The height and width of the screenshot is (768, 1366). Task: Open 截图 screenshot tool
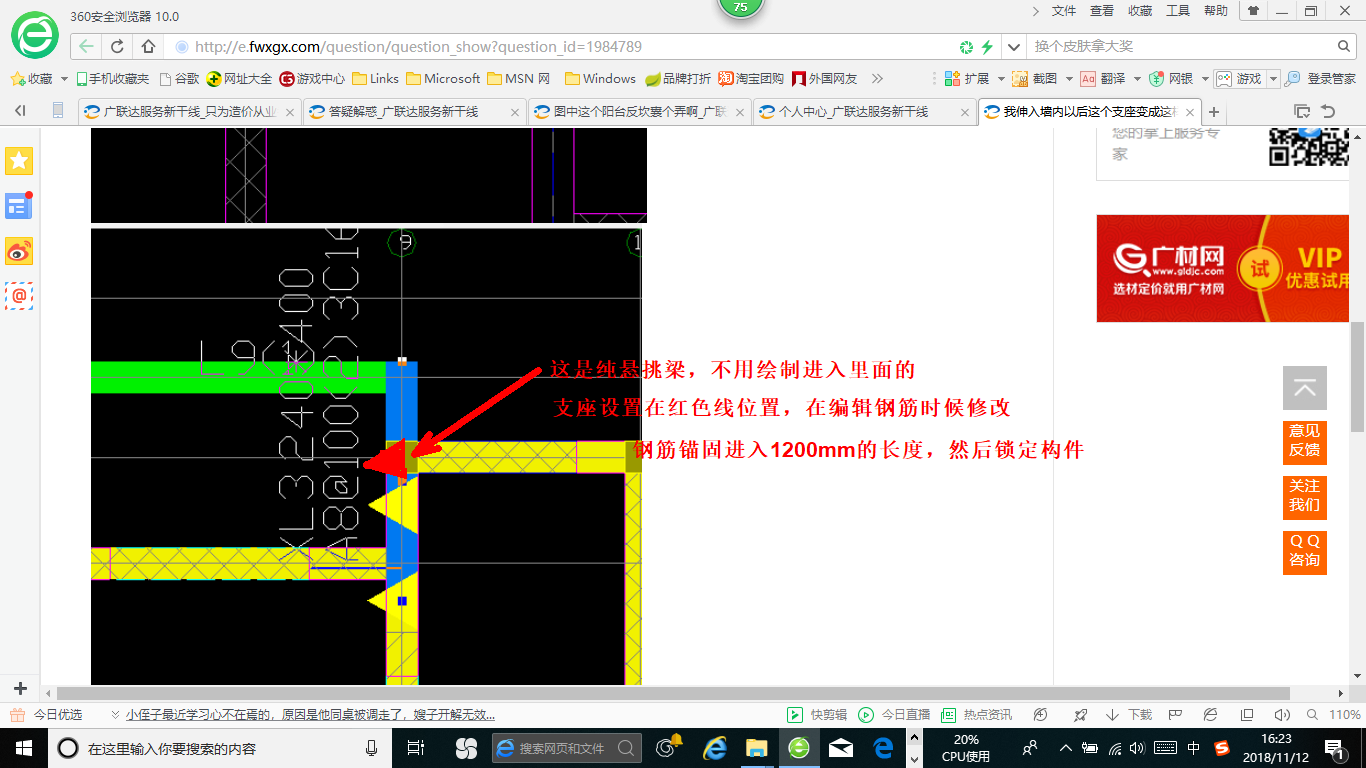(1035, 79)
